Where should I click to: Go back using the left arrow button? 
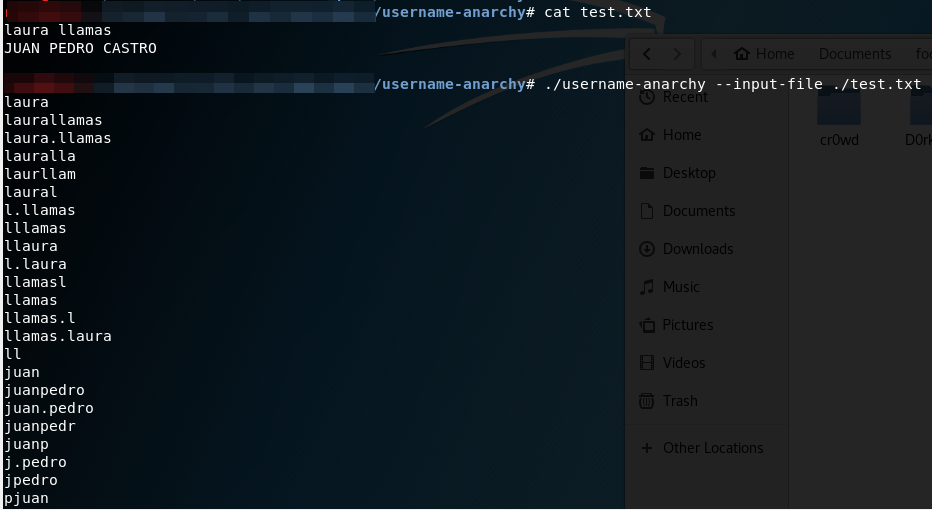point(648,54)
